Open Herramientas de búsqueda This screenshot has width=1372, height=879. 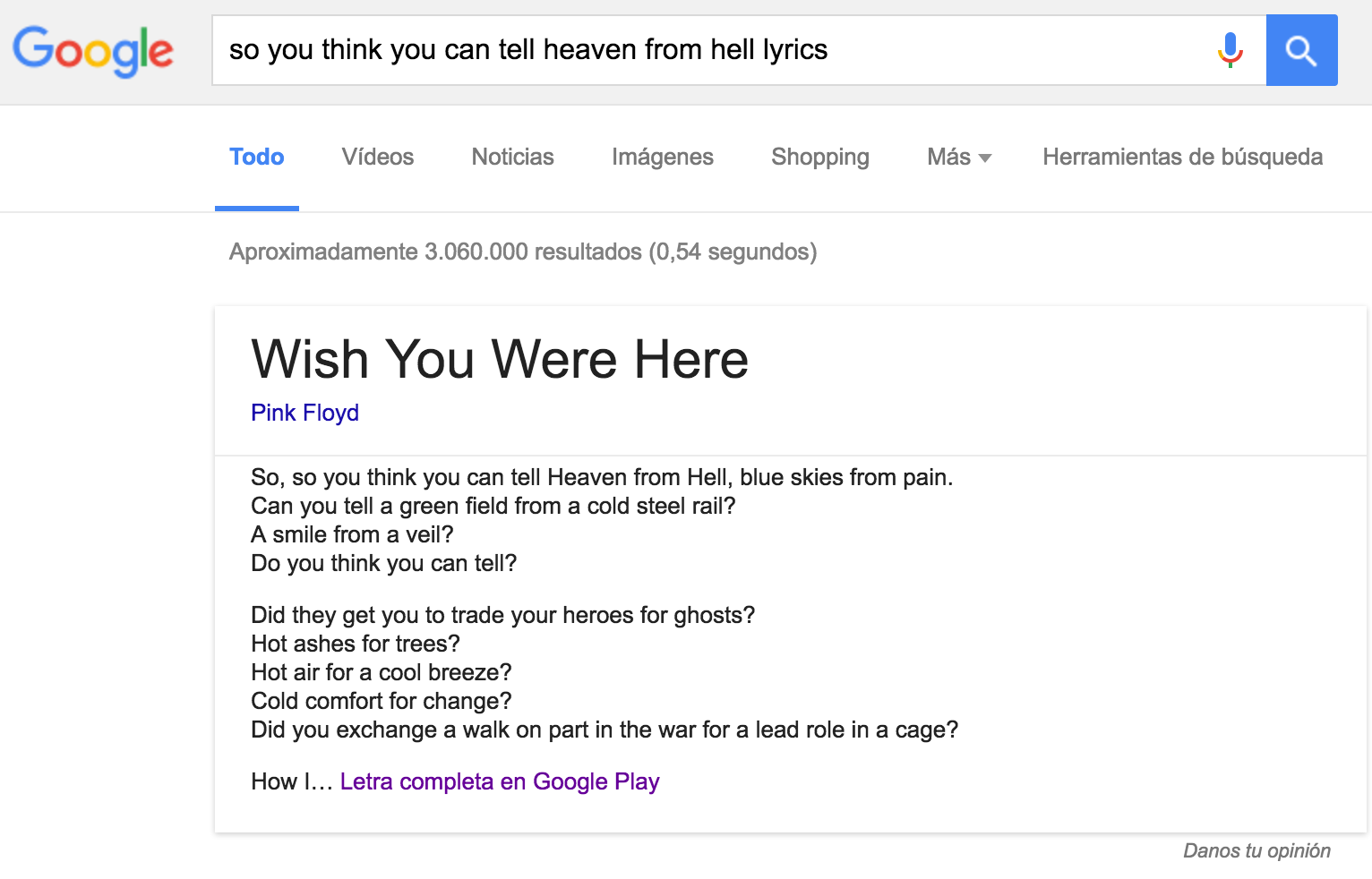(x=1182, y=158)
